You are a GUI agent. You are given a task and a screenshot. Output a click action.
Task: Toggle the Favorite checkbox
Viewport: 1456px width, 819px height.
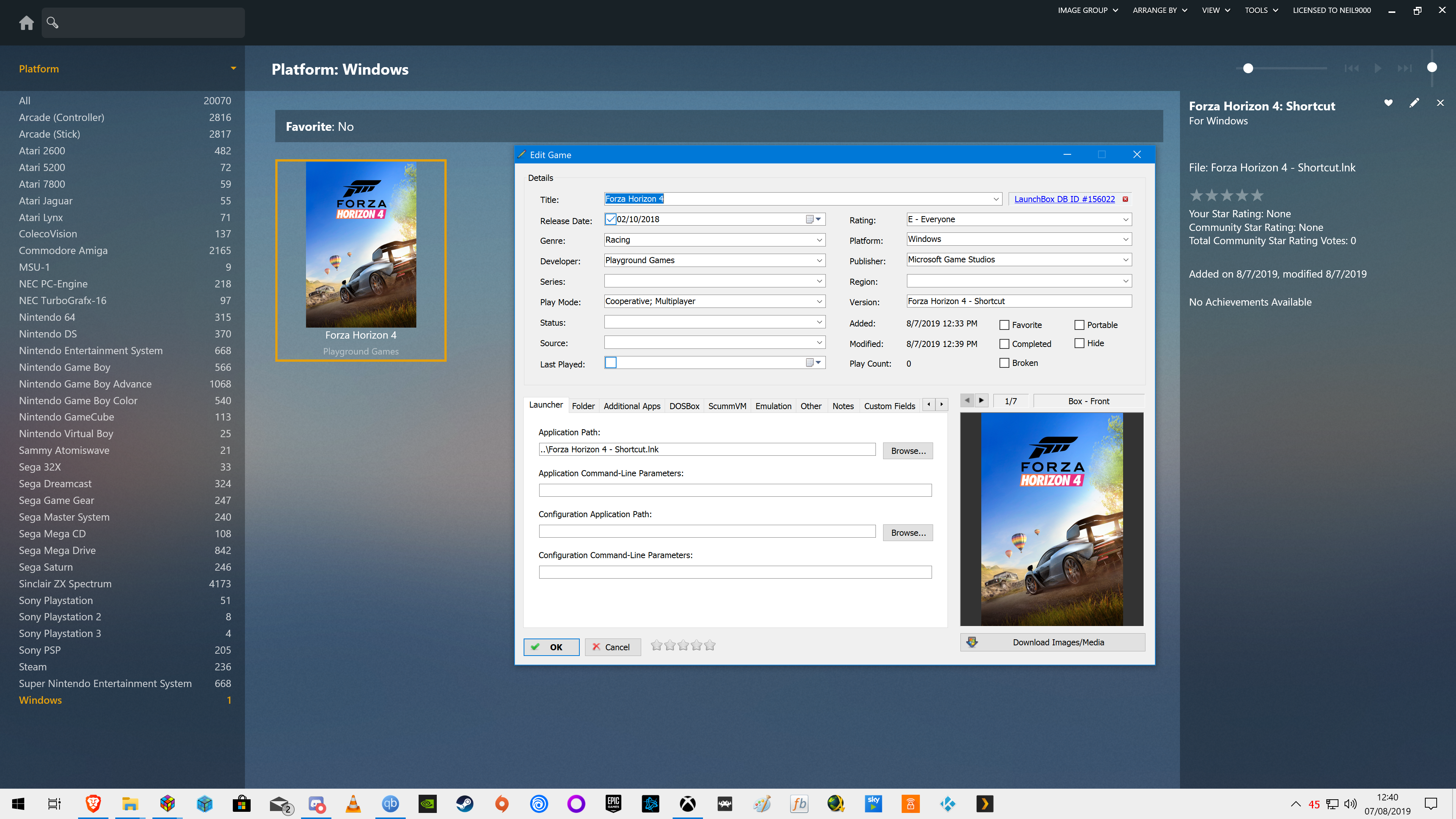(1004, 325)
